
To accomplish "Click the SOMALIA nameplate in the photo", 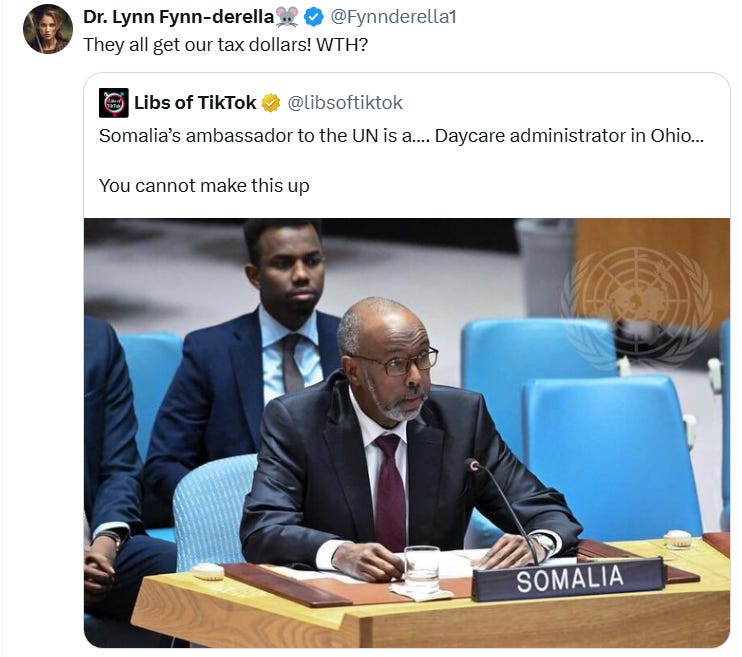I will 568,579.
